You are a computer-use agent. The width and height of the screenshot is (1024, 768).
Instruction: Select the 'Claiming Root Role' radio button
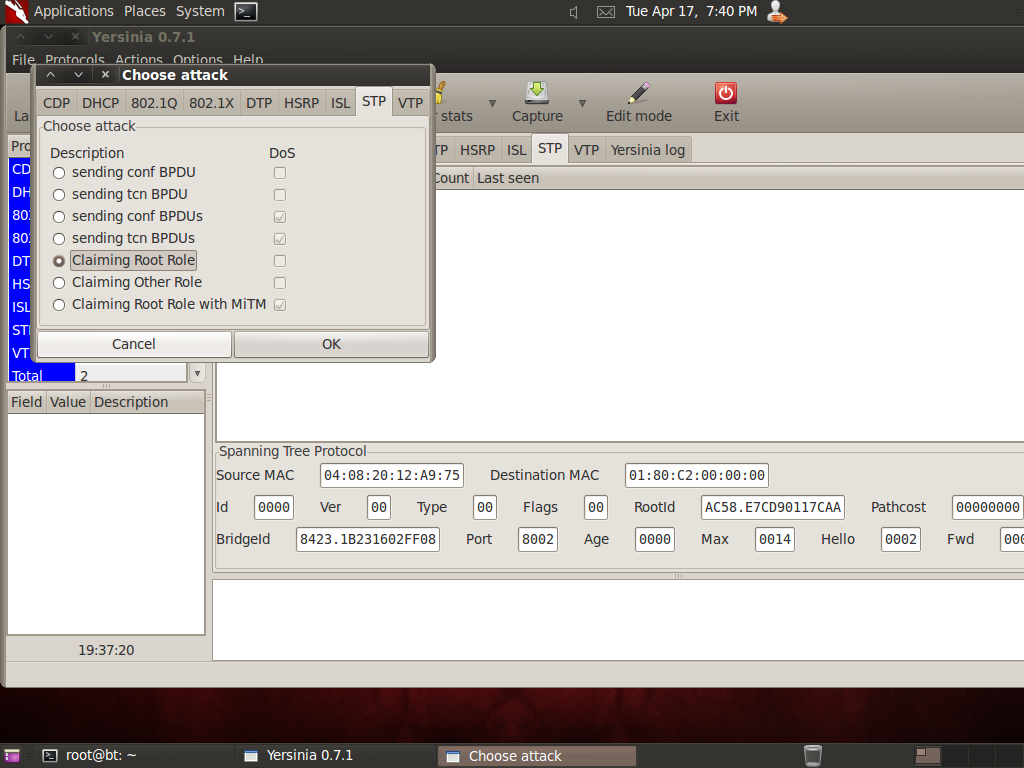[59, 261]
